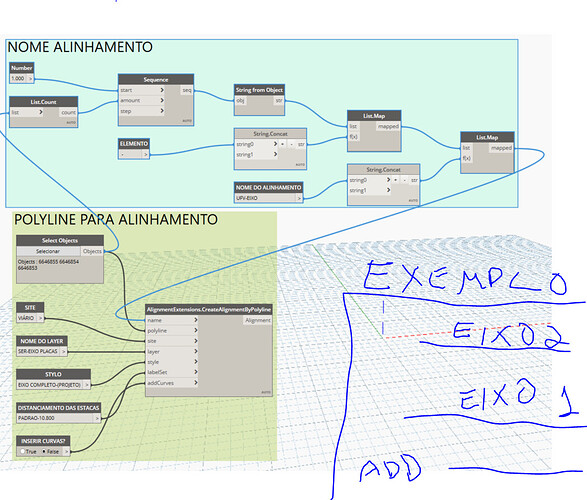Expand the layer port chevron on CreateAlignmentByPolyline
This screenshot has width=587, height=500.
coord(195,351)
